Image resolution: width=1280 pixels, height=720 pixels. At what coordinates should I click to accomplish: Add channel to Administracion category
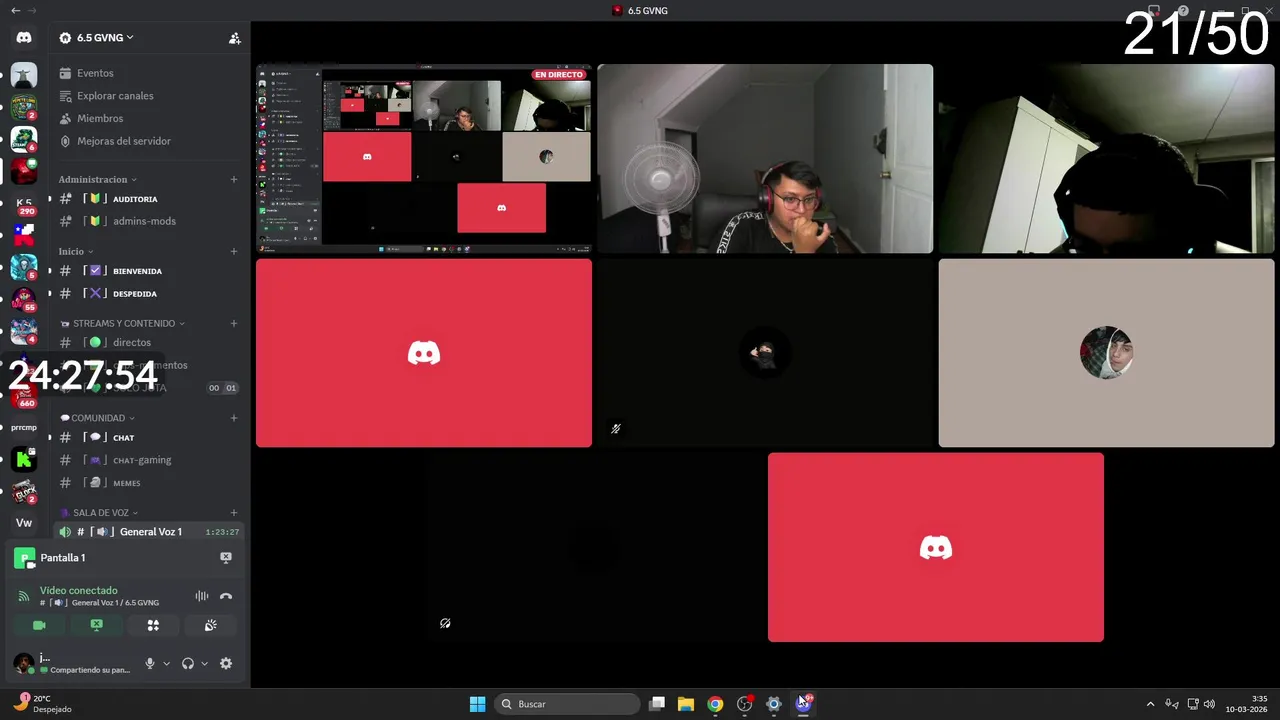[234, 179]
